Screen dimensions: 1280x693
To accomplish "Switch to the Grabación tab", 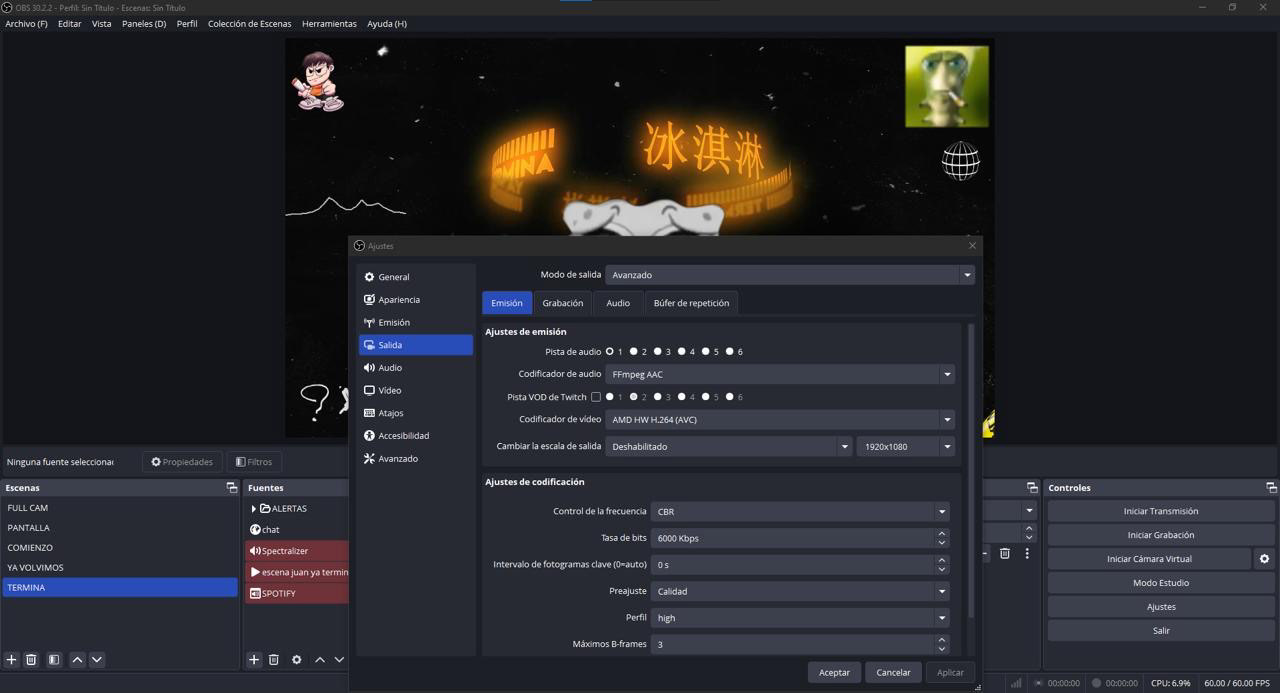I will [x=563, y=303].
